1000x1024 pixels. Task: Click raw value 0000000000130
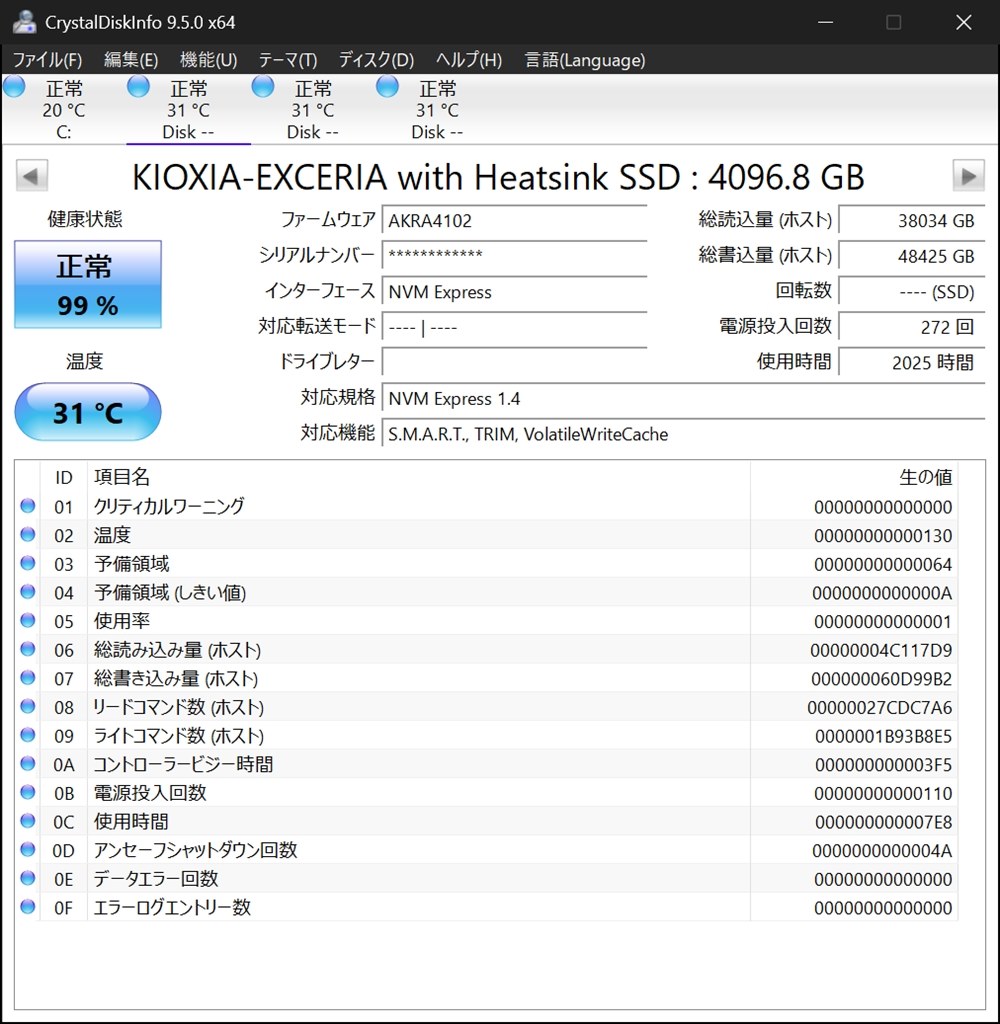[x=883, y=536]
